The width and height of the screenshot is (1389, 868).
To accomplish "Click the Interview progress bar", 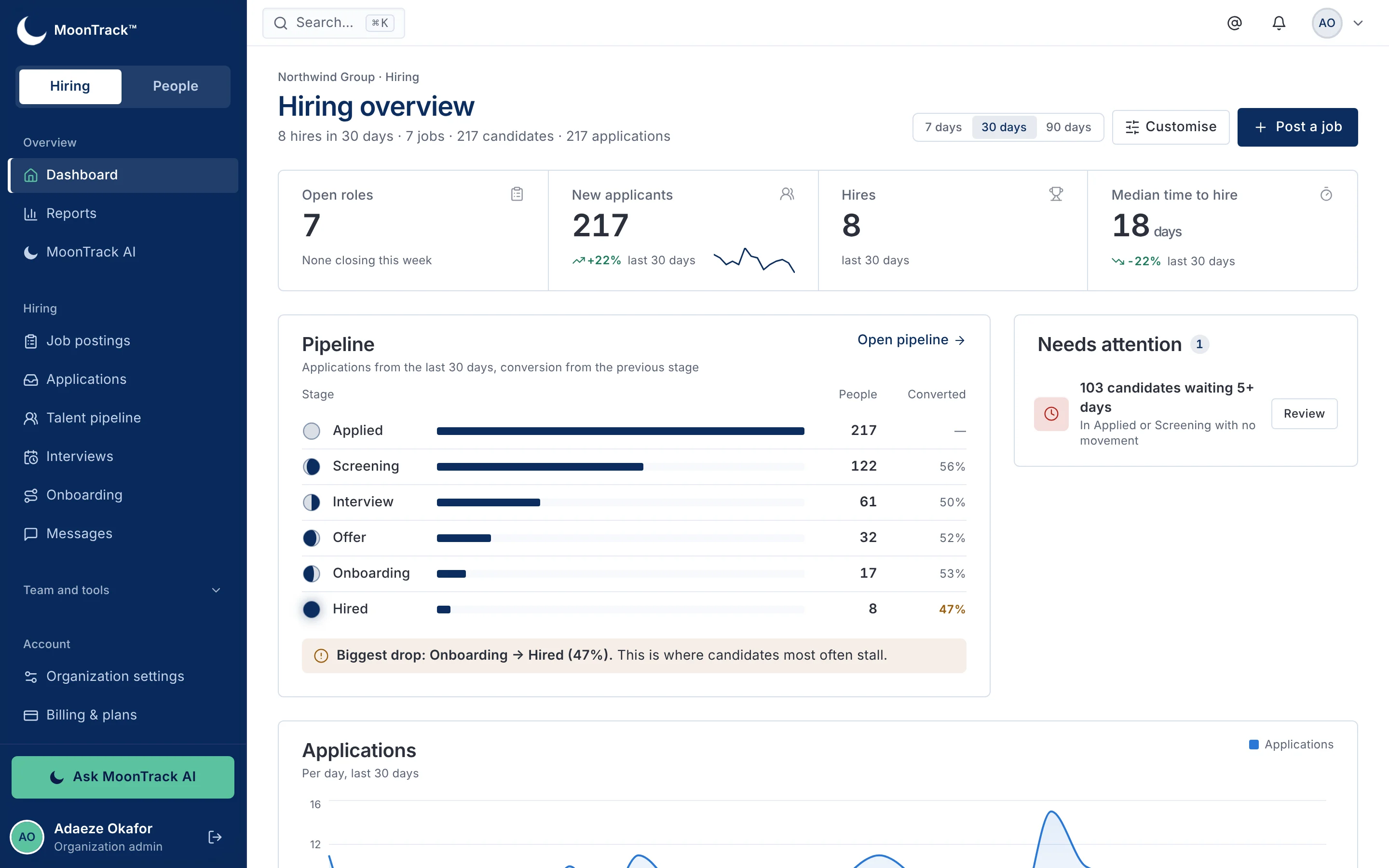I will tap(620, 502).
